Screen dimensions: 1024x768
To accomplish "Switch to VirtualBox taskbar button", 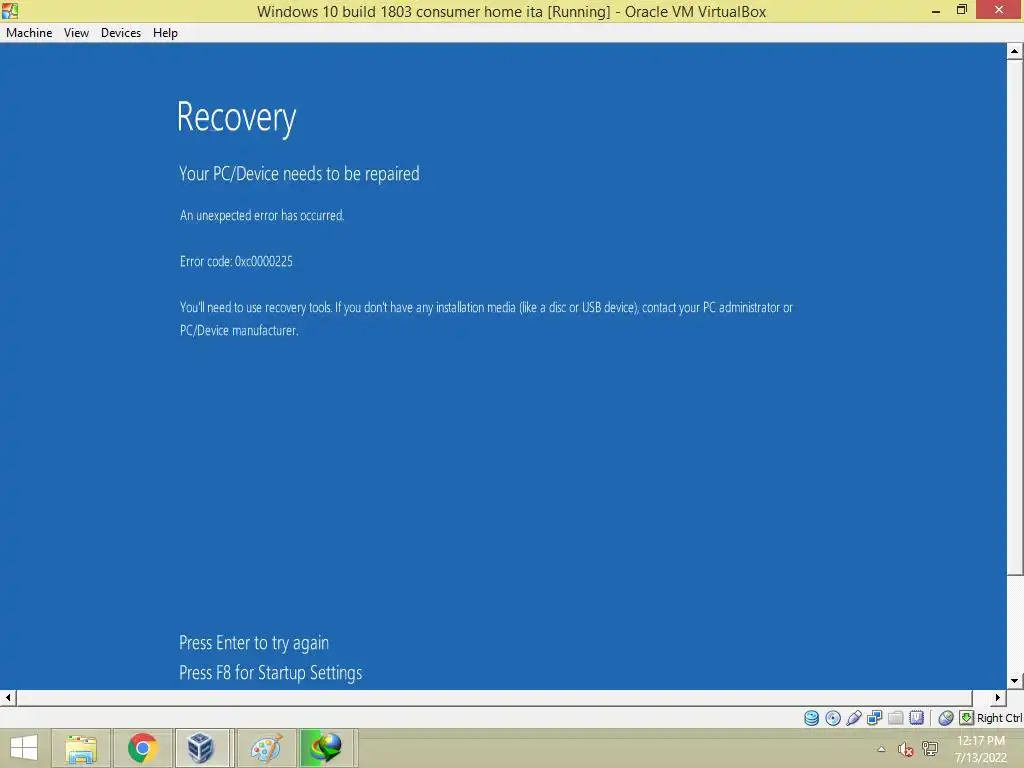I will tap(200, 748).
